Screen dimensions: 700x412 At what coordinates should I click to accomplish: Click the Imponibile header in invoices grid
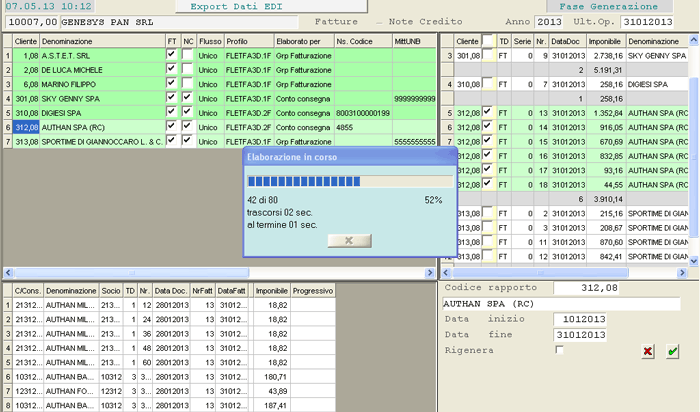click(x=606, y=41)
